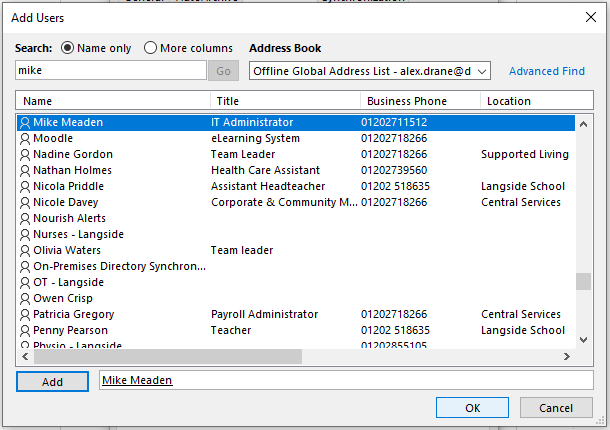Sort by the Business Phone column header
Screen dimensions: 610x430
point(419,101)
